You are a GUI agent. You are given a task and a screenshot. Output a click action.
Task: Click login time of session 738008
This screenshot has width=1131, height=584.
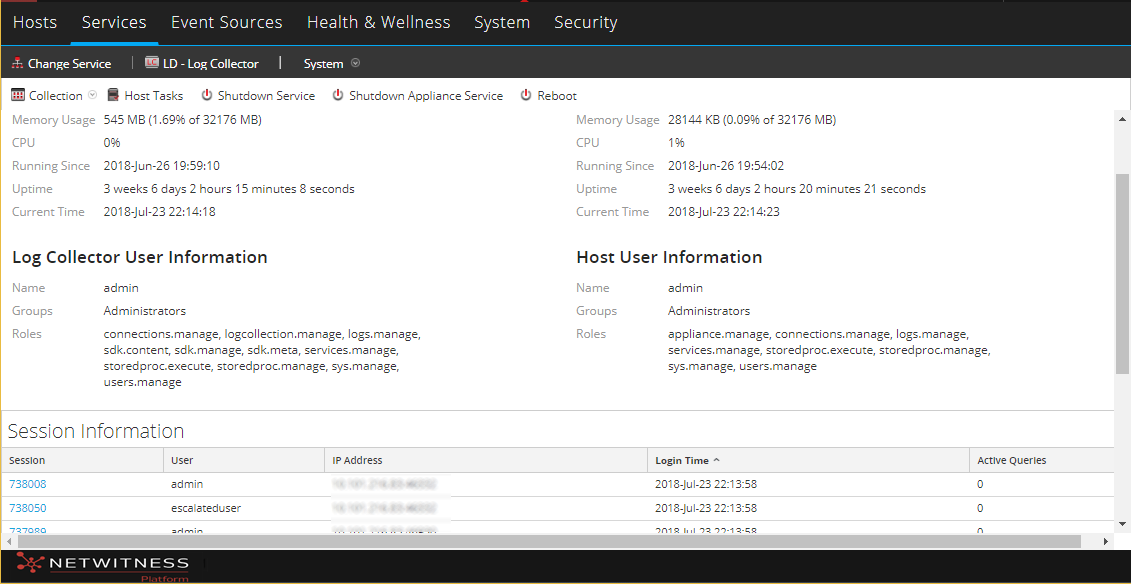[x=706, y=485]
